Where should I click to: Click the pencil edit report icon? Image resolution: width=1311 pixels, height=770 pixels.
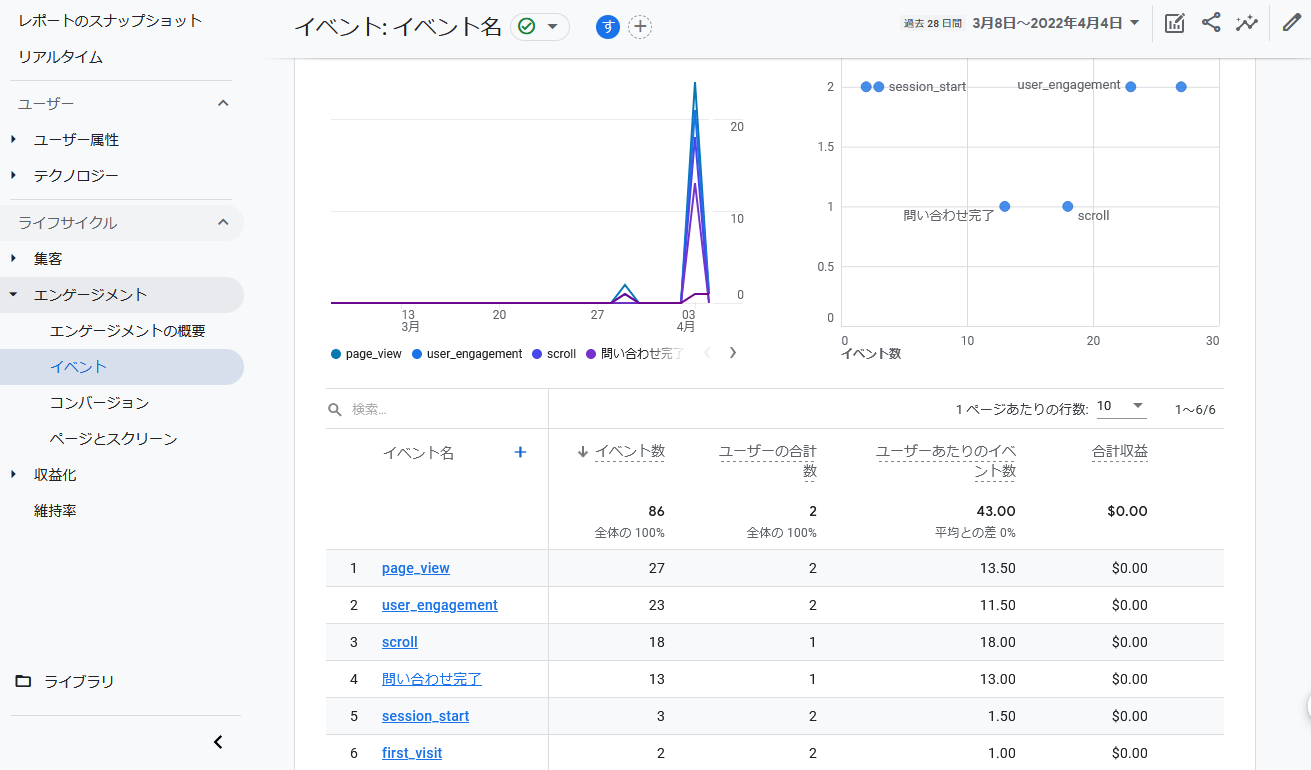tap(1292, 23)
